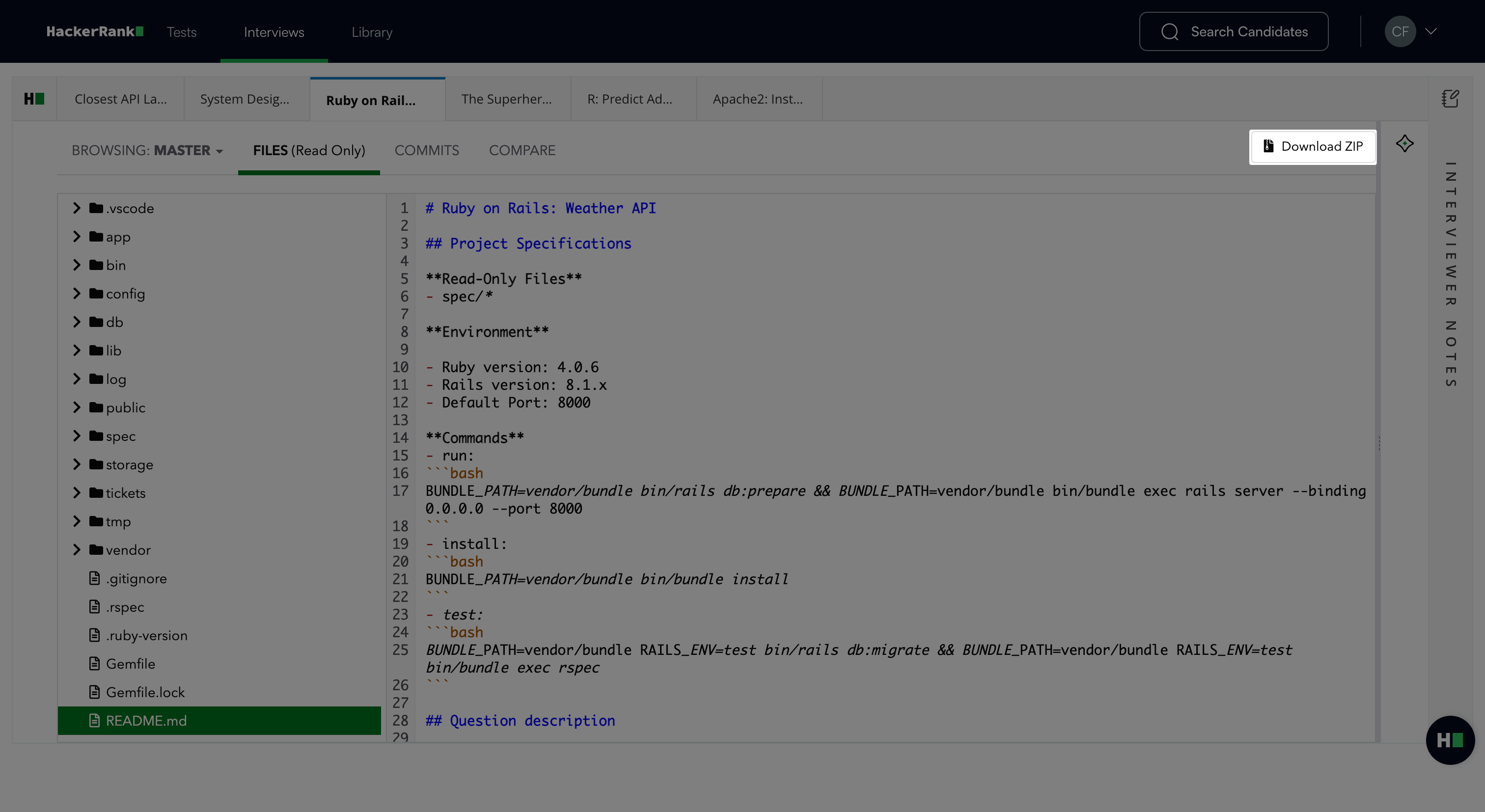Click the lib folder icon
Image resolution: width=1485 pixels, height=812 pixels.
click(96, 351)
